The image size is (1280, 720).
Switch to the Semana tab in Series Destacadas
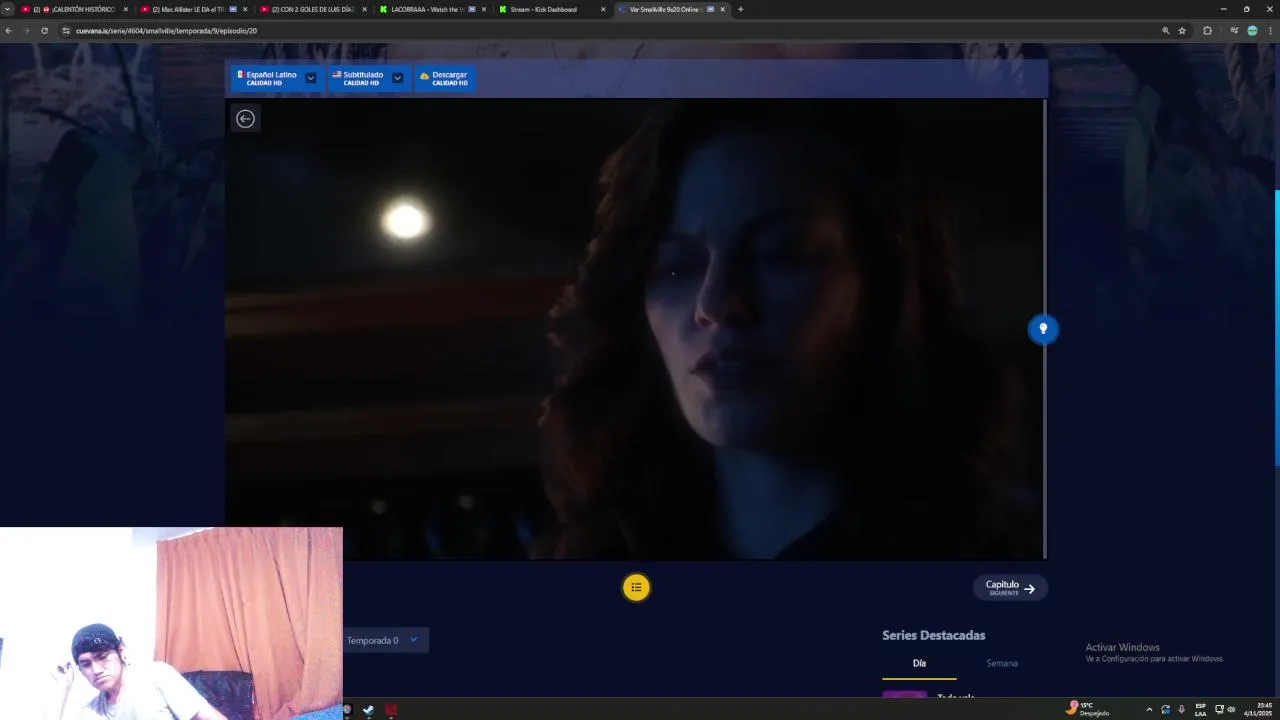point(1002,663)
